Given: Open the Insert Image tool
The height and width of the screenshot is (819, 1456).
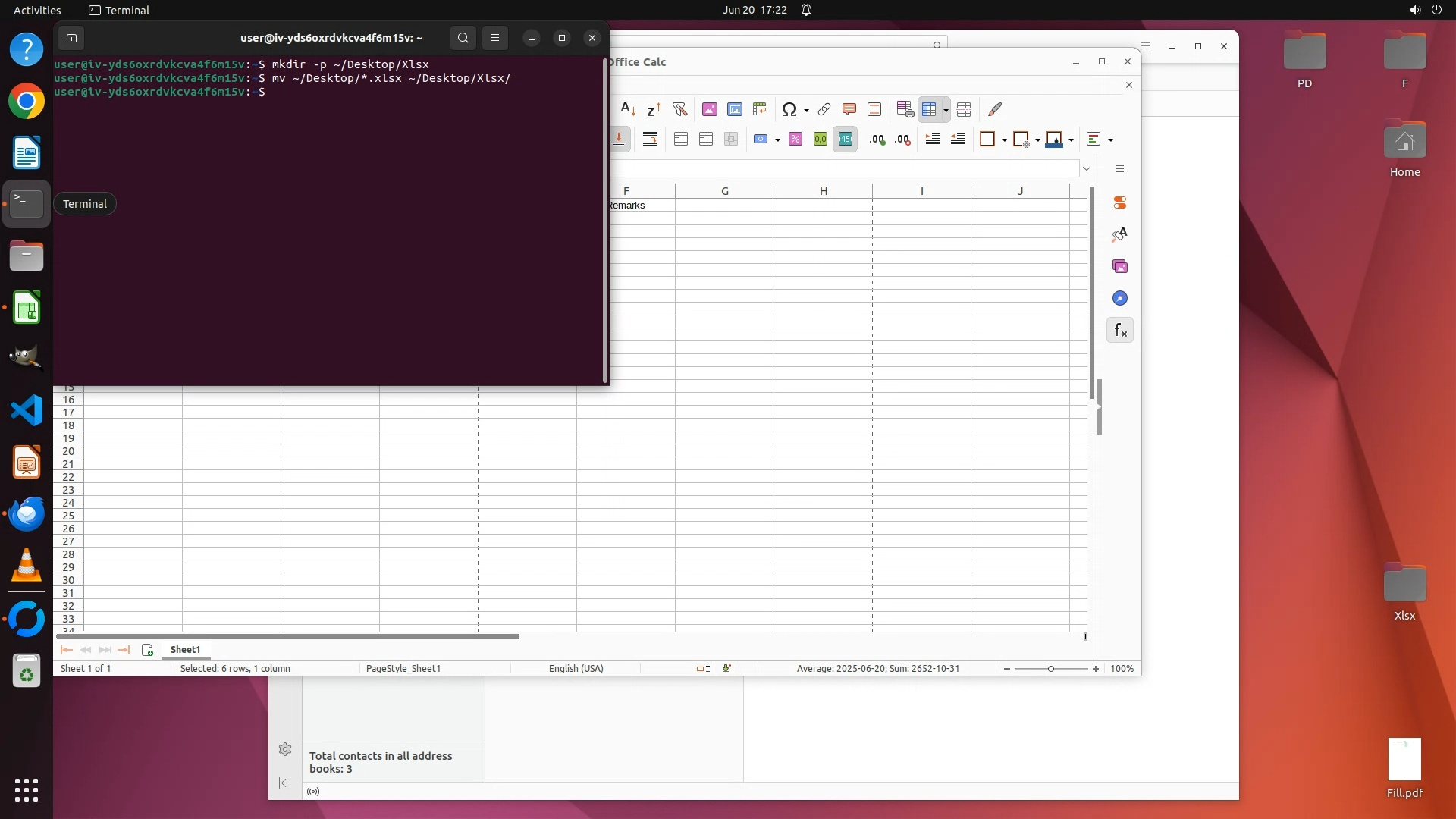Looking at the screenshot, I should click(709, 110).
